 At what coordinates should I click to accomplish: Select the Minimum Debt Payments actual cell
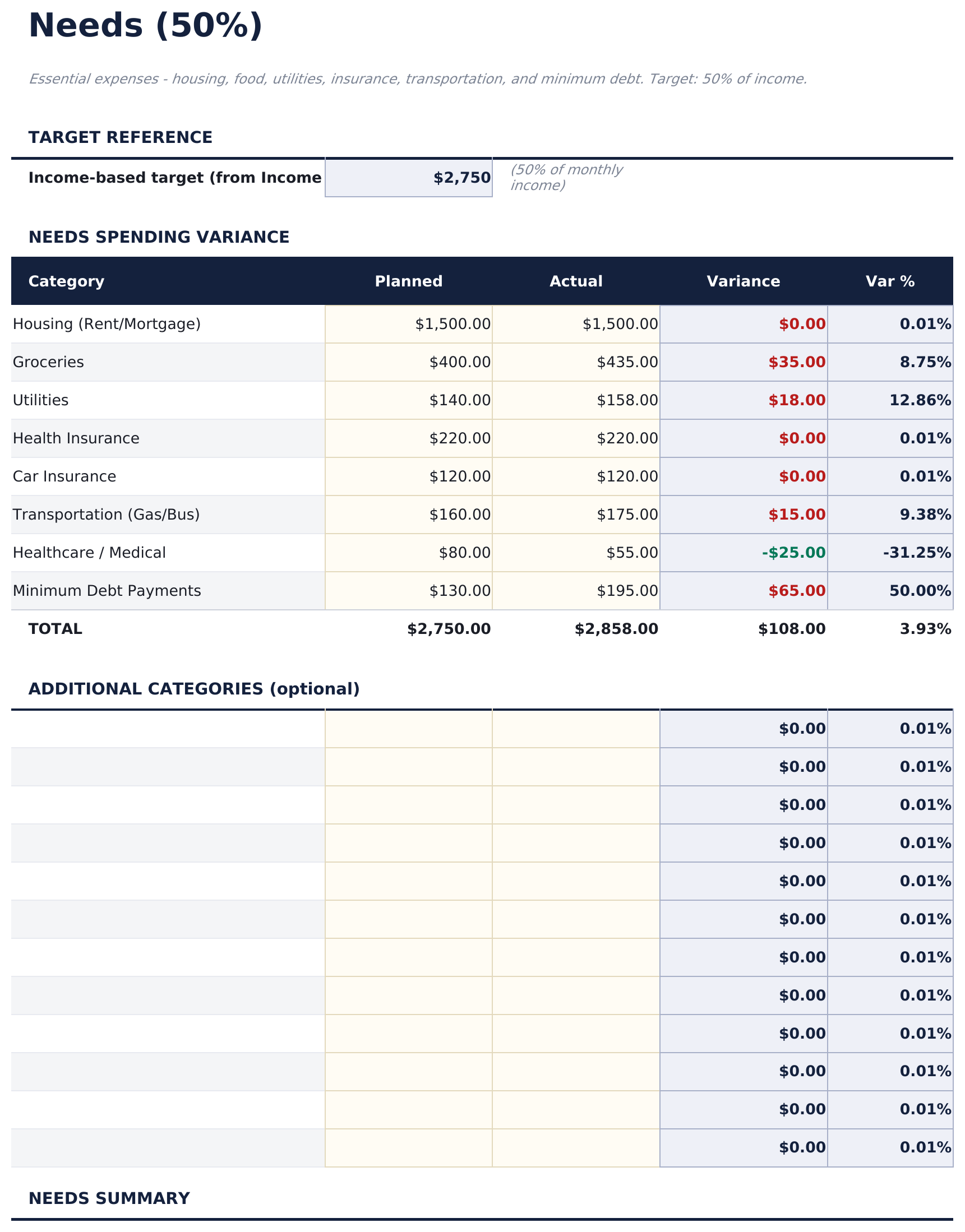tap(575, 591)
